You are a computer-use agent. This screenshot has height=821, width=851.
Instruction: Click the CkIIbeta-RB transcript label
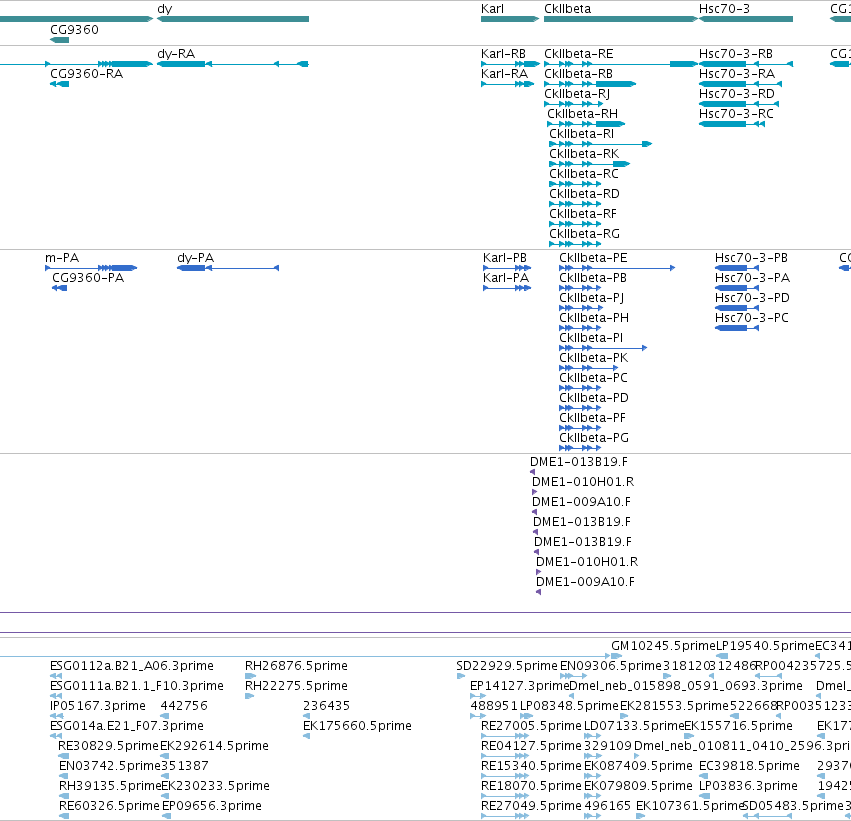click(578, 74)
